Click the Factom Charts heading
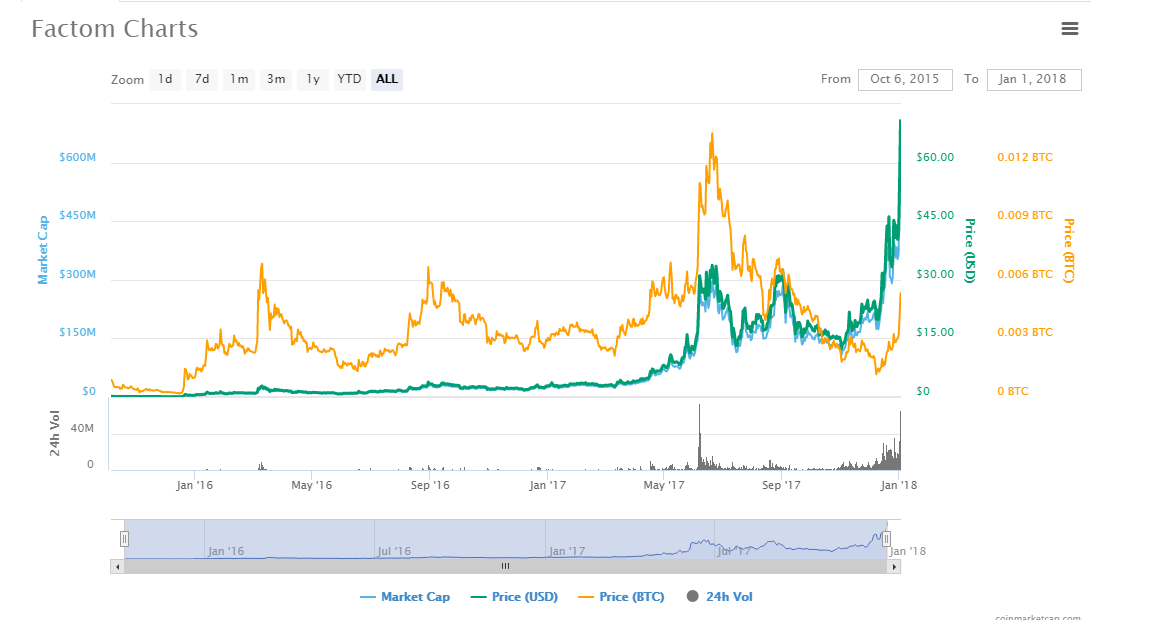The width and height of the screenshot is (1153, 620). pyautogui.click(x=115, y=29)
